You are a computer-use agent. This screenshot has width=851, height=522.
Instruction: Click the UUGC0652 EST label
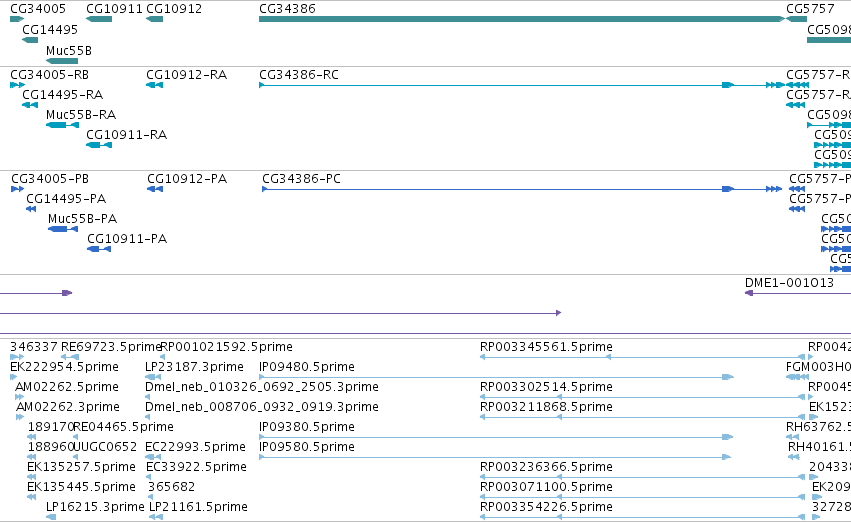coord(105,447)
